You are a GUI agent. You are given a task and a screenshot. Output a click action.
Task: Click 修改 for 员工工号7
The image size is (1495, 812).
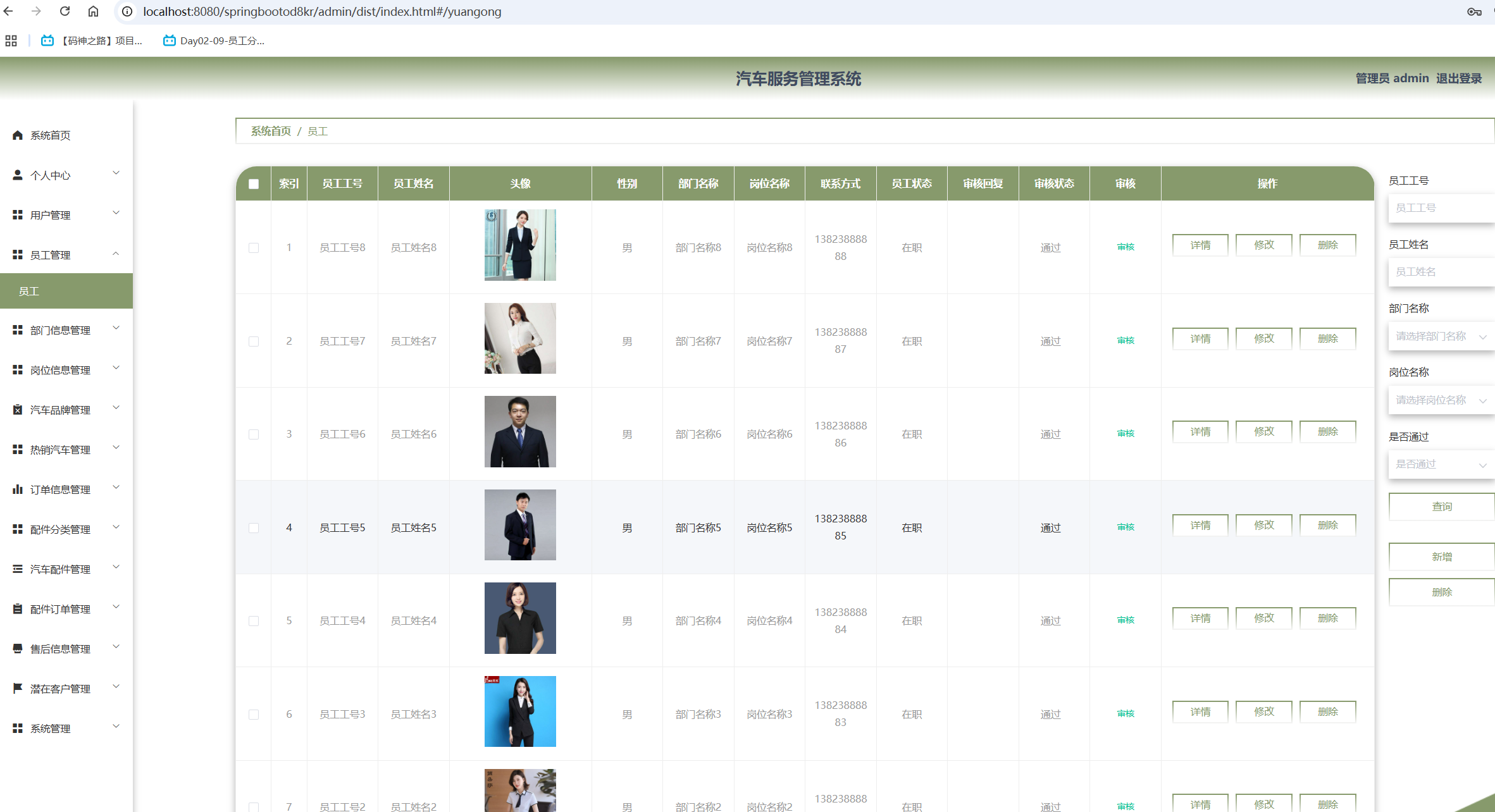point(1264,339)
